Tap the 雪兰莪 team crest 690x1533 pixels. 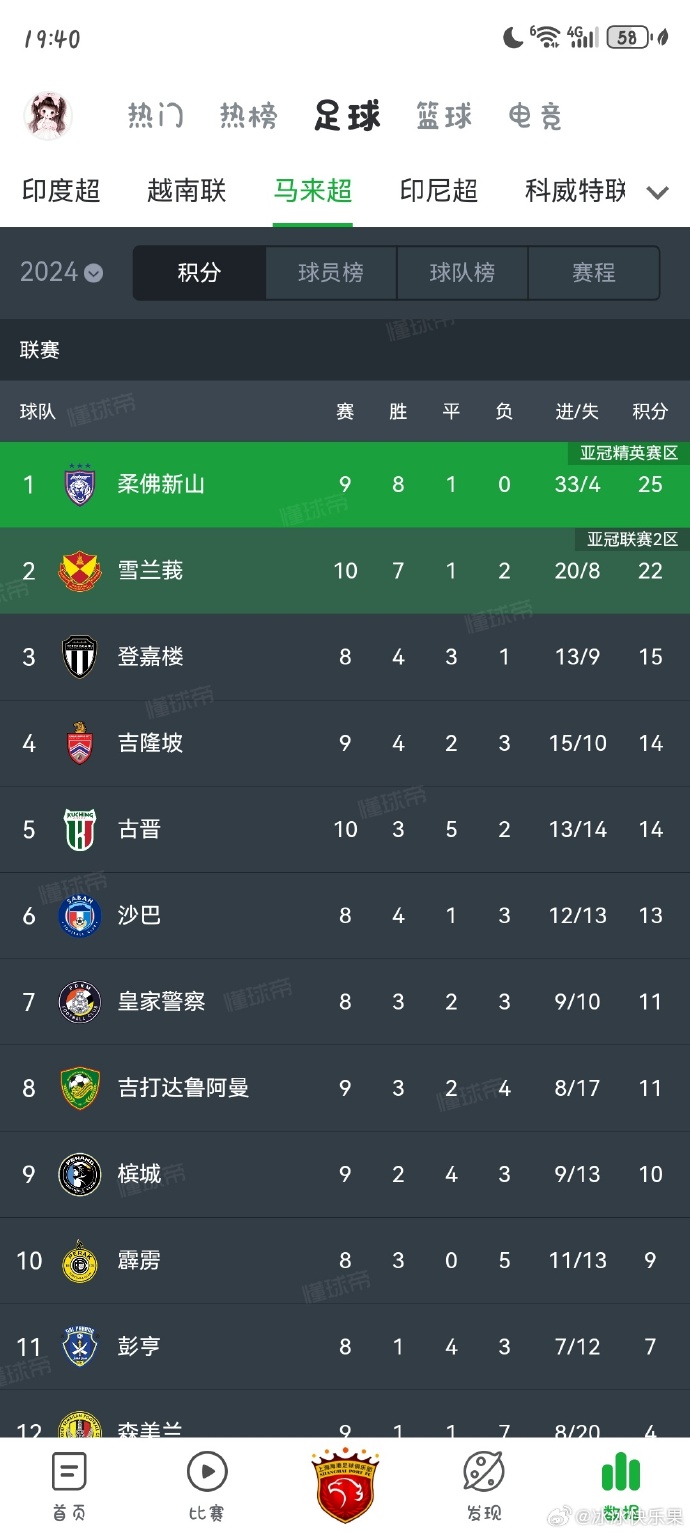click(x=80, y=570)
